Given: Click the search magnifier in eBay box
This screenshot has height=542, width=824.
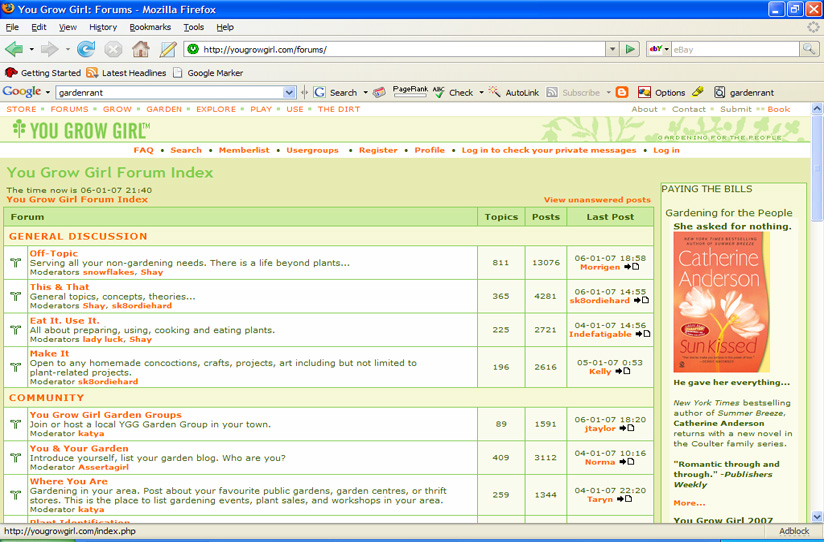Looking at the screenshot, I should 809,49.
